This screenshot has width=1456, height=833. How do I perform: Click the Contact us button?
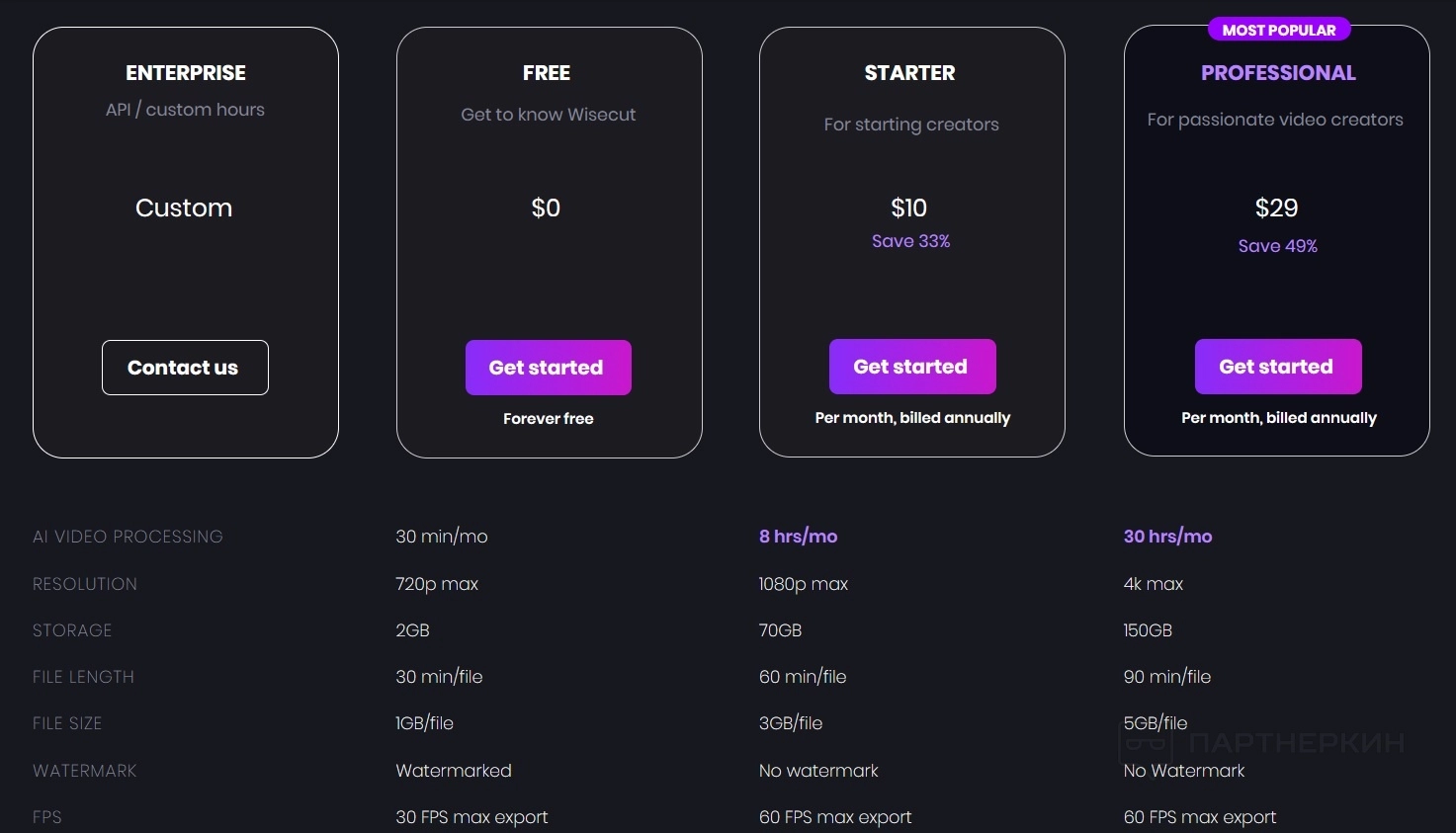[x=185, y=368]
